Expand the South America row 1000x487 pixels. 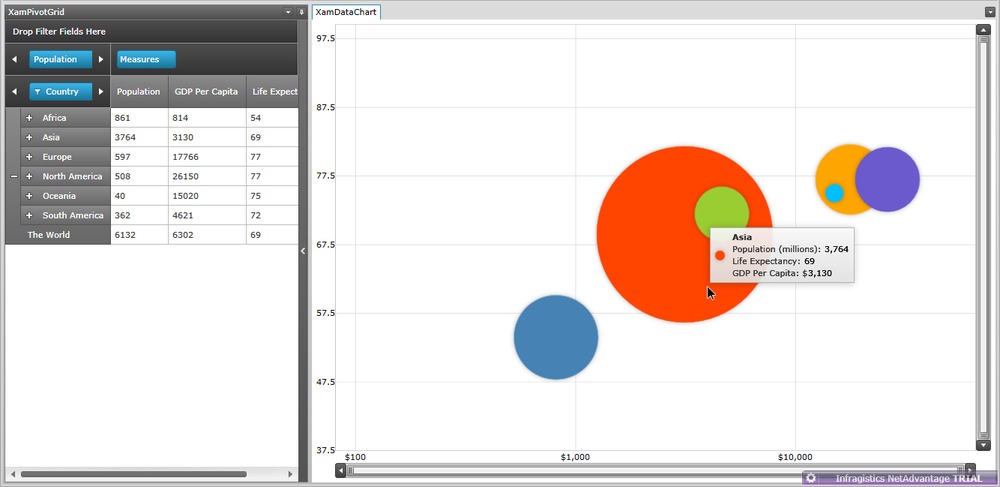[x=29, y=215]
